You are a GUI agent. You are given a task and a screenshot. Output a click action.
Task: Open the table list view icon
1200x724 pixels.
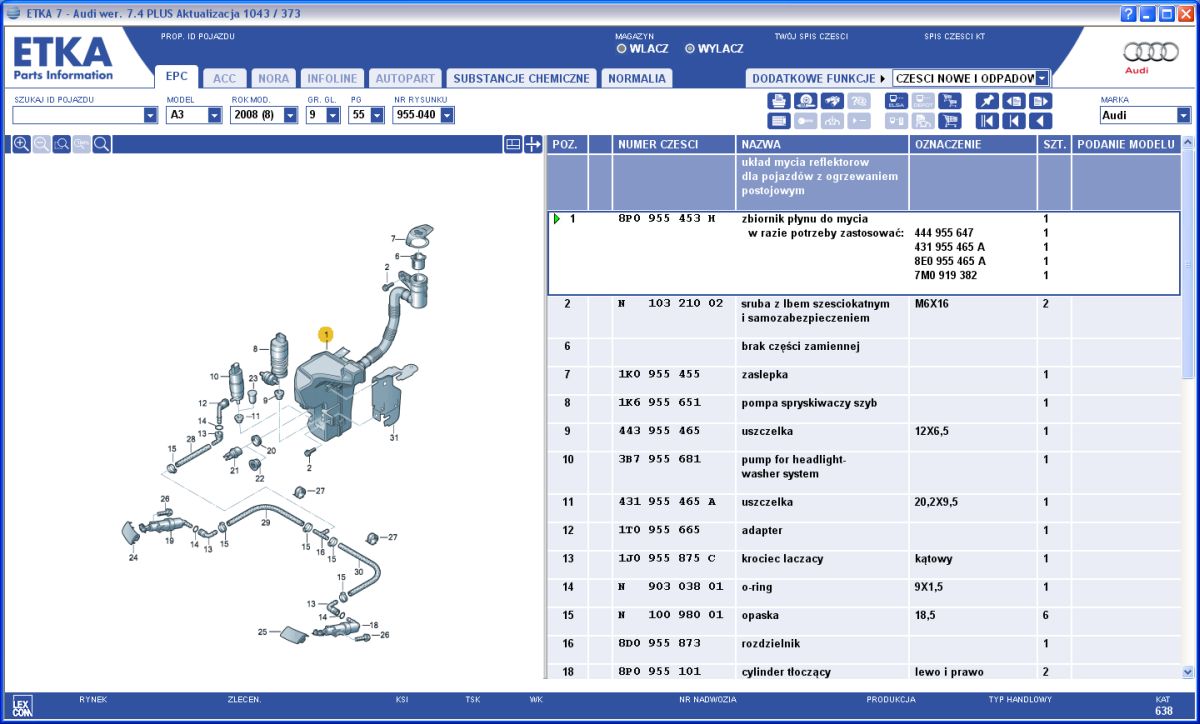click(x=779, y=121)
